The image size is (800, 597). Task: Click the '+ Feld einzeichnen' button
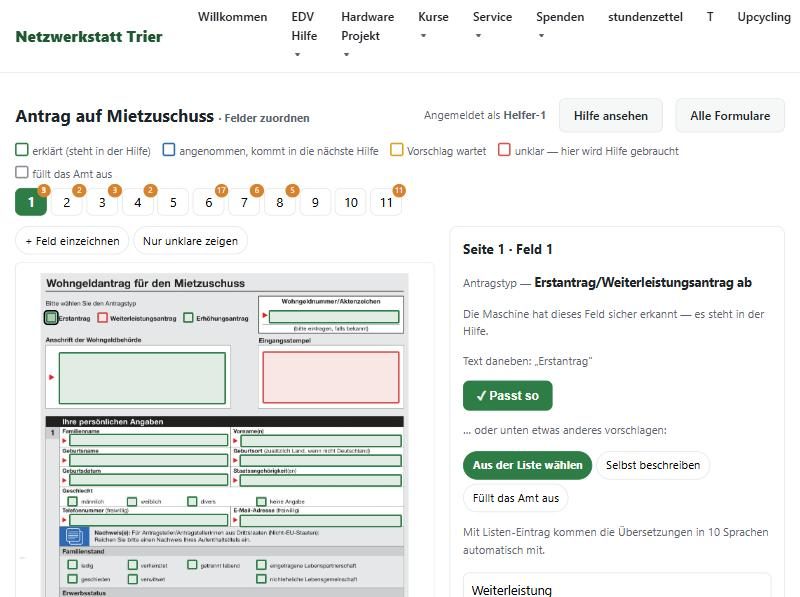pyautogui.click(x=72, y=241)
